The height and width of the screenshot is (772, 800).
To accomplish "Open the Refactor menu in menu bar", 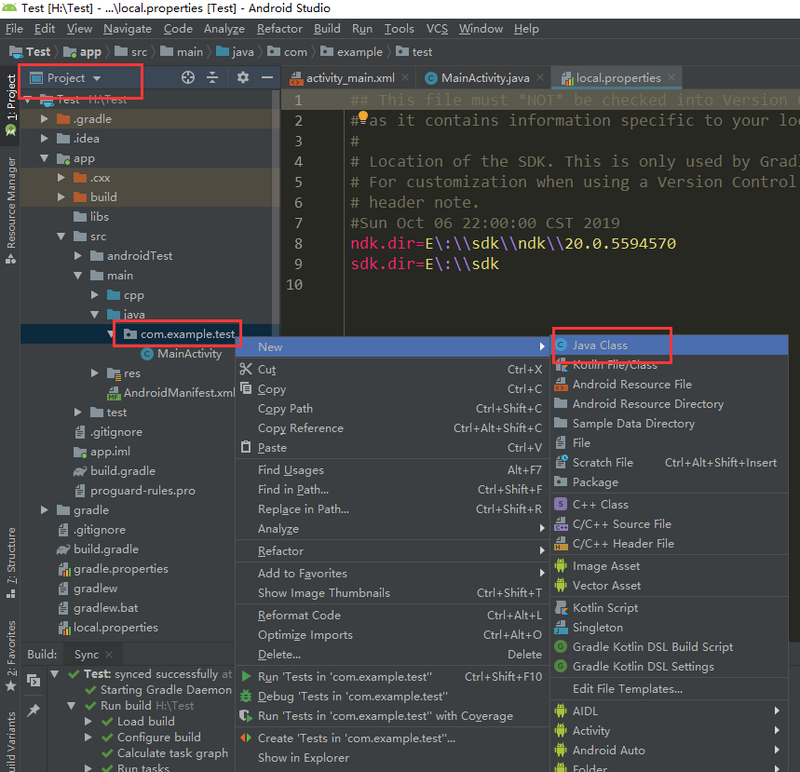I will pos(279,29).
